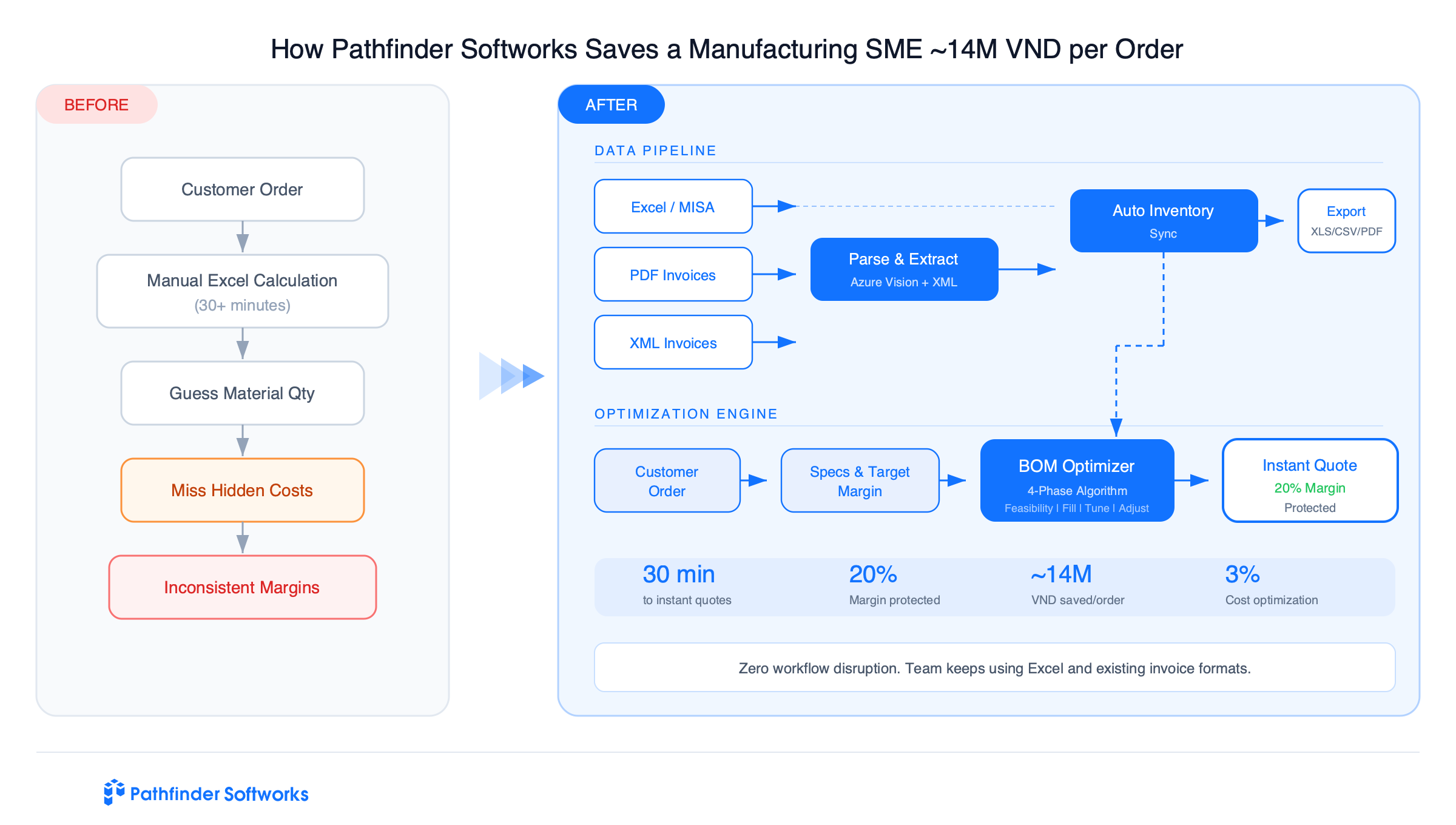Expand the DATA PIPELINE section
This screenshot has width=1456, height=825.
655,150
